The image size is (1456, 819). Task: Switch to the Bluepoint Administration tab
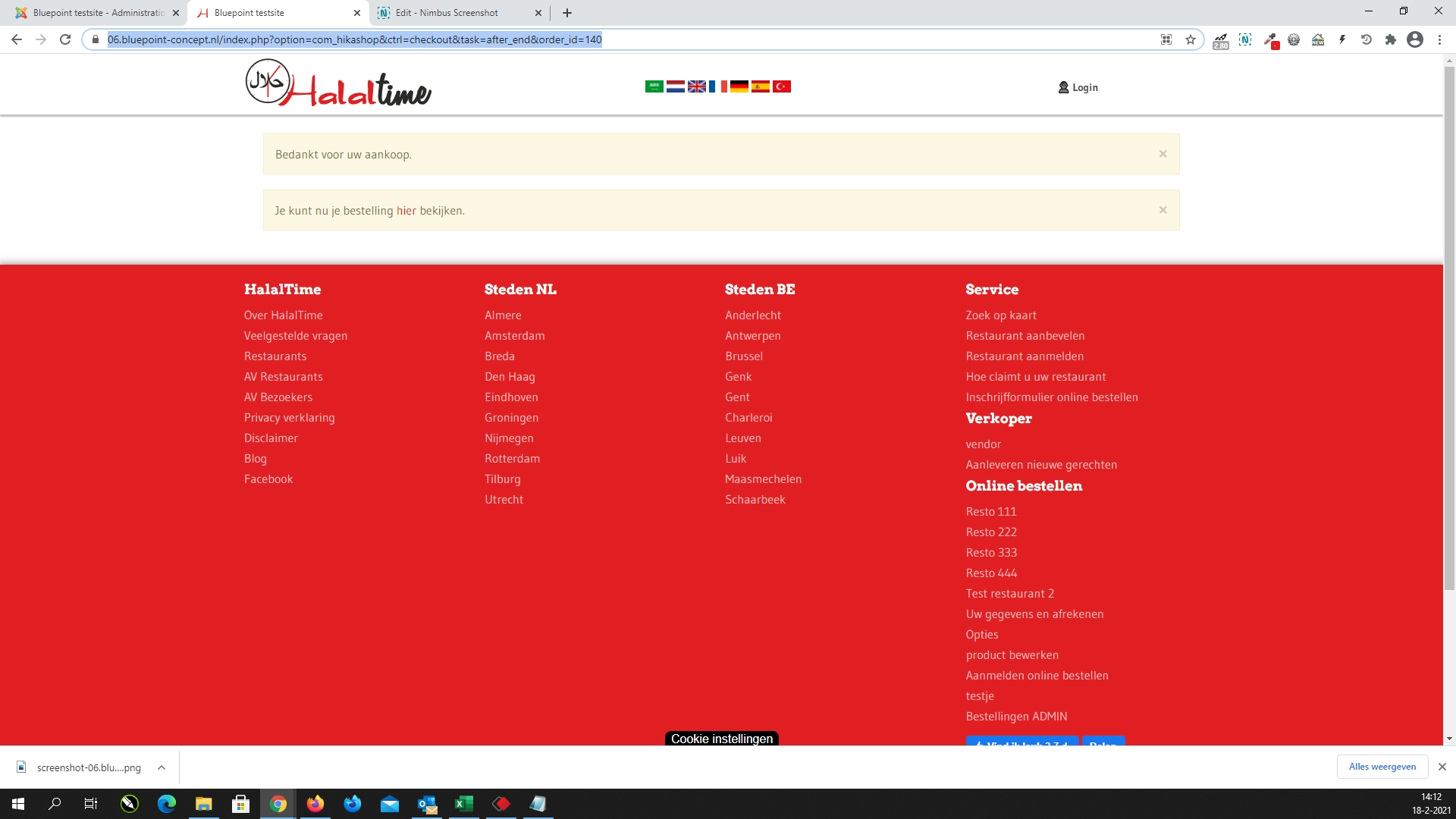point(99,13)
